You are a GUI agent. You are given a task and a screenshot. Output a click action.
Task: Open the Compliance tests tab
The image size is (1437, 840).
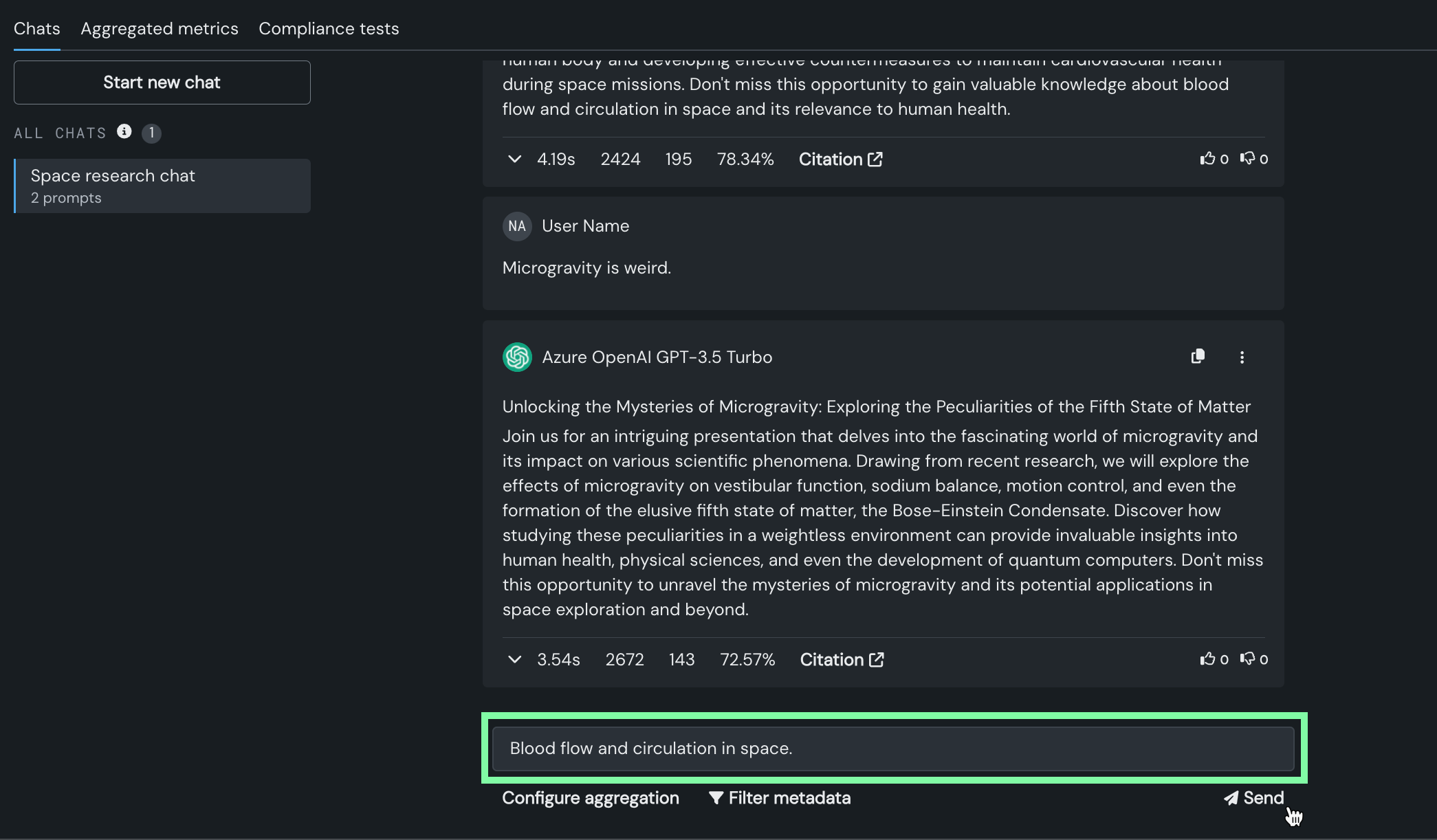pyautogui.click(x=329, y=29)
